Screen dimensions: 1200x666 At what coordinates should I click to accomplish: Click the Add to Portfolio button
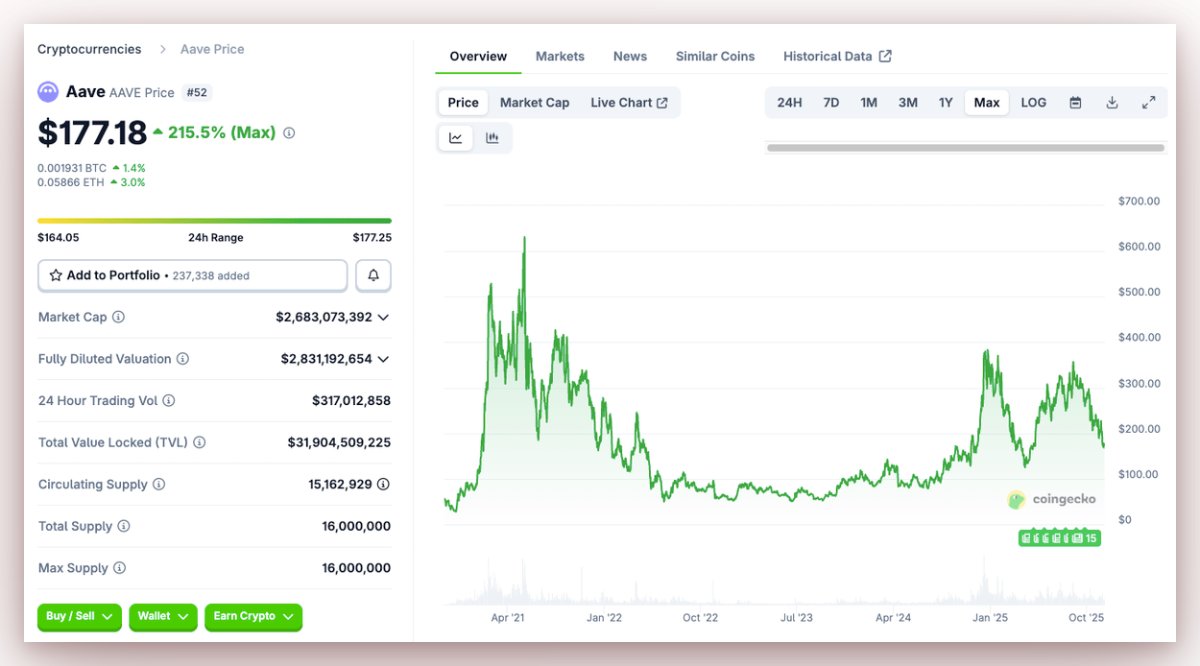(193, 275)
